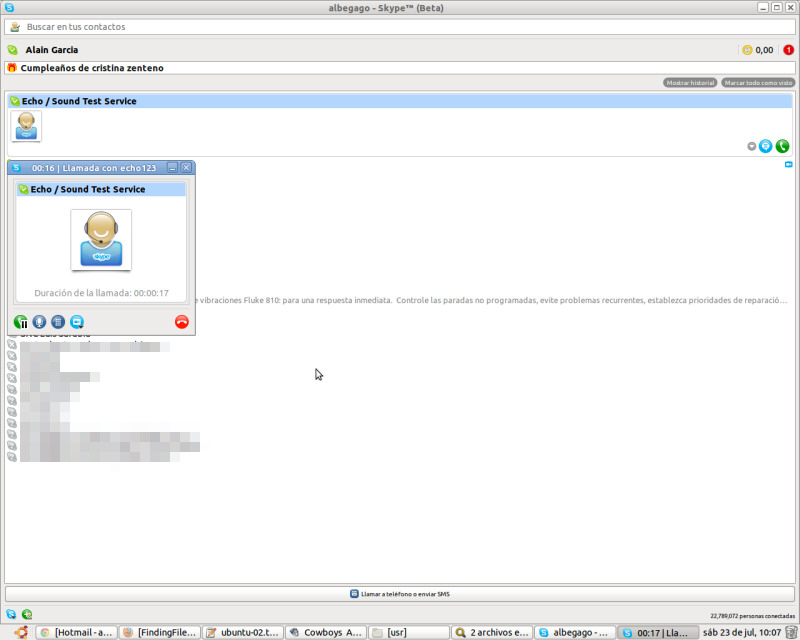Click Llamar a teléfono o enviar SMS button
This screenshot has height=640, width=800.
(x=400, y=594)
